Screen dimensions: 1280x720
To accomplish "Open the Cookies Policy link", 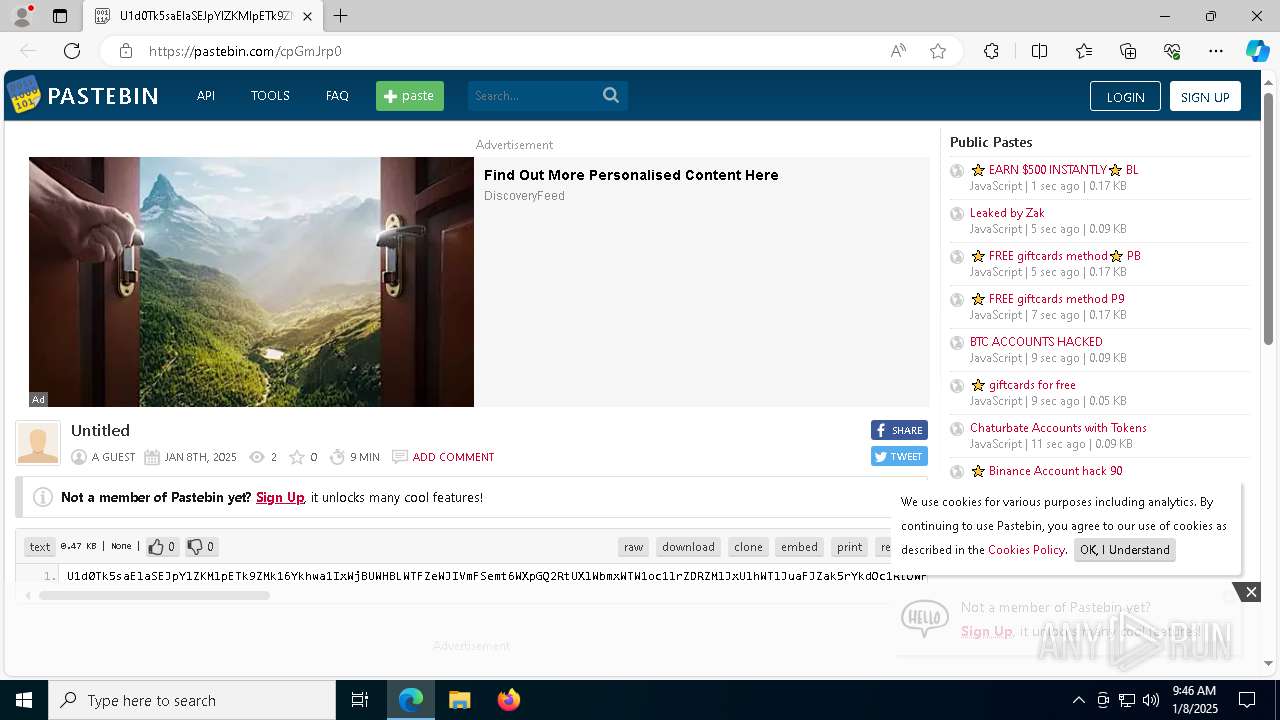I will 1026,550.
